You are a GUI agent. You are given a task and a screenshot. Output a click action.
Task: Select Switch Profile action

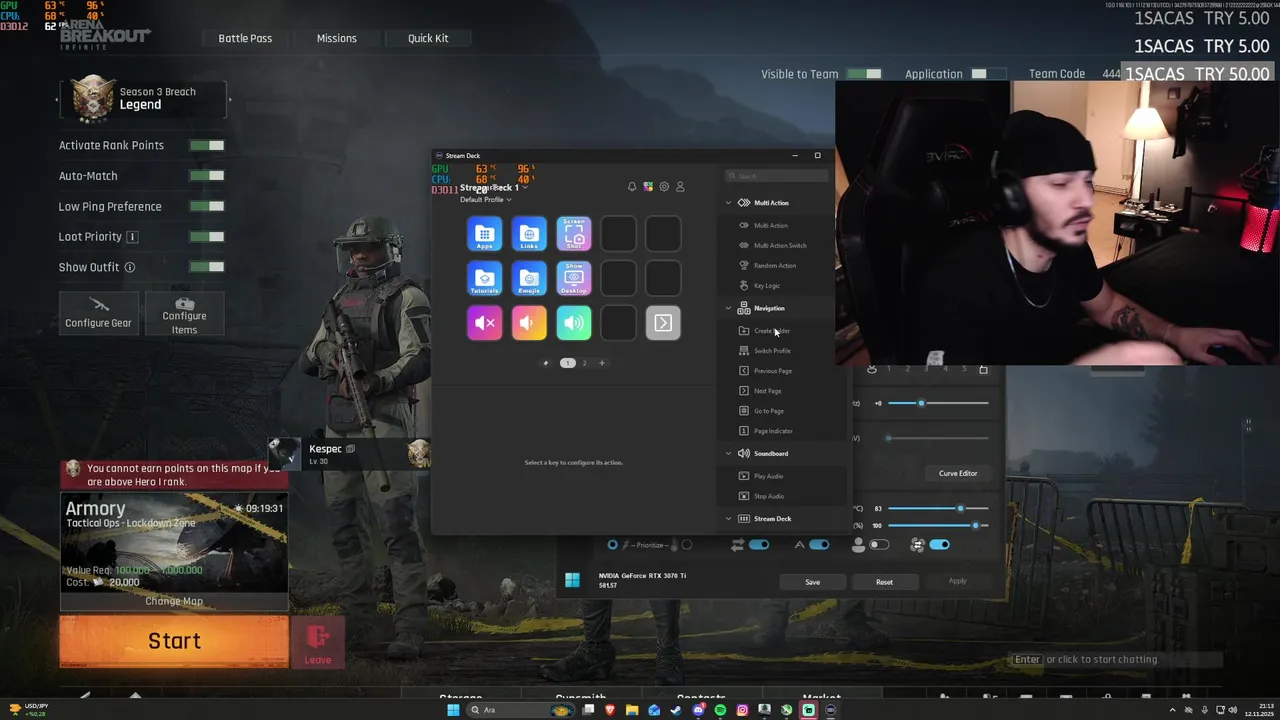772,351
